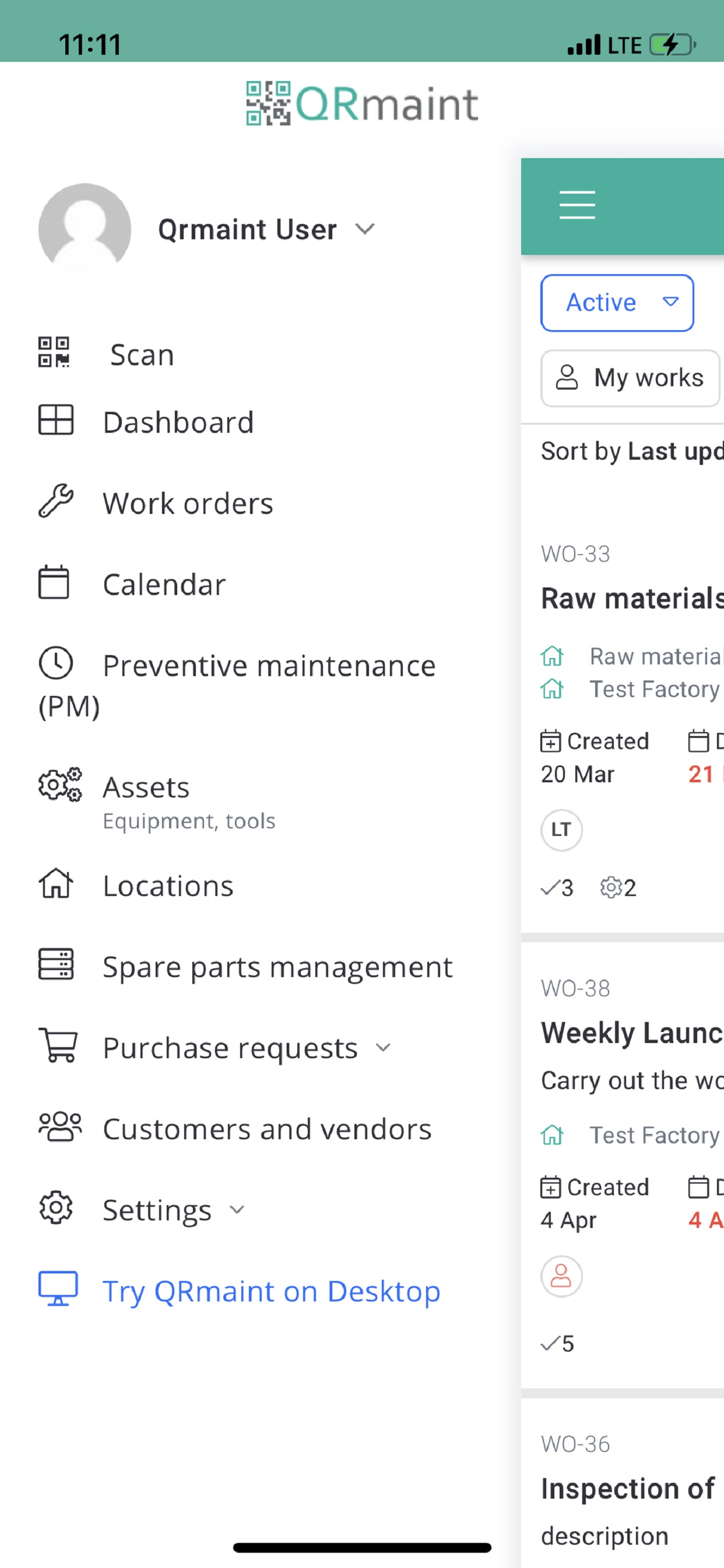Image resolution: width=724 pixels, height=1568 pixels.
Task: Tap Test Factory location under WO-33
Action: 655,689
